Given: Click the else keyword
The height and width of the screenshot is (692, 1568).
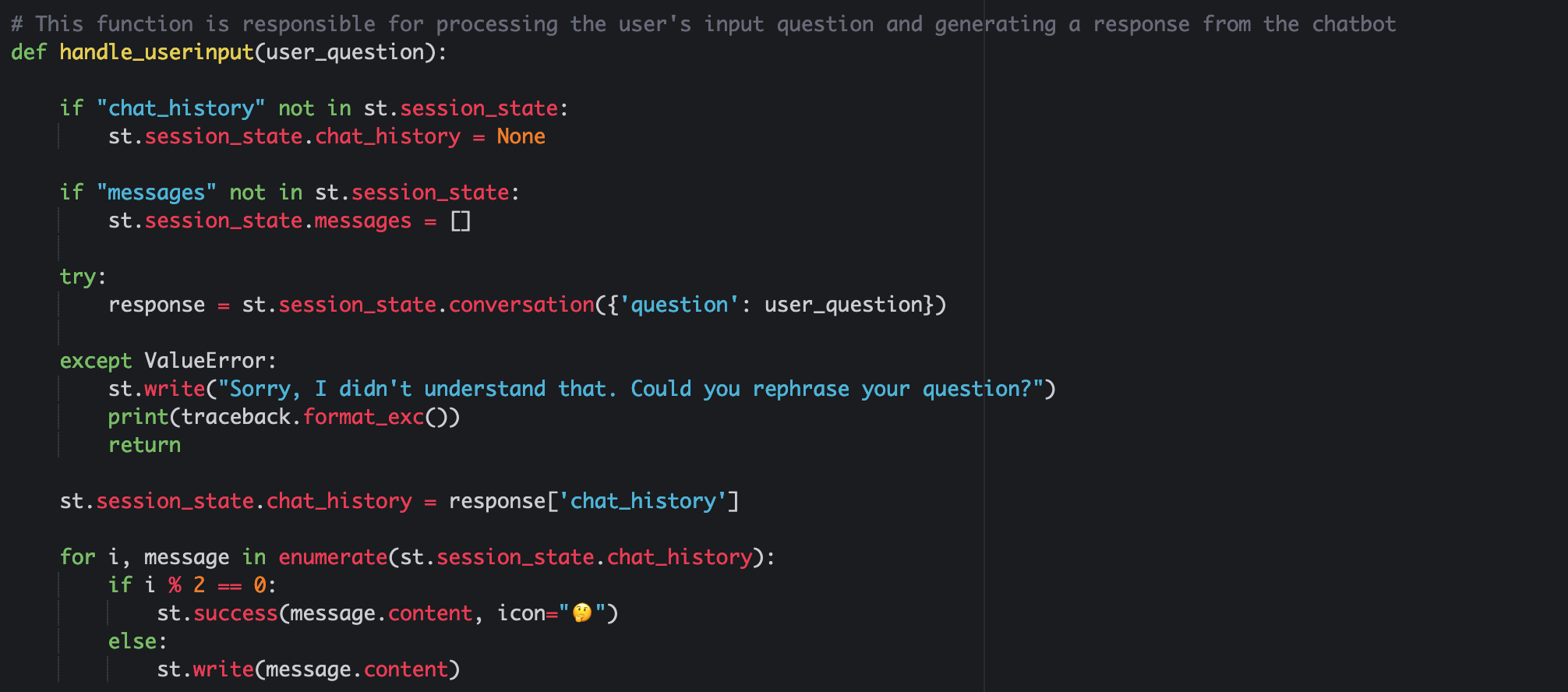Looking at the screenshot, I should 132,641.
